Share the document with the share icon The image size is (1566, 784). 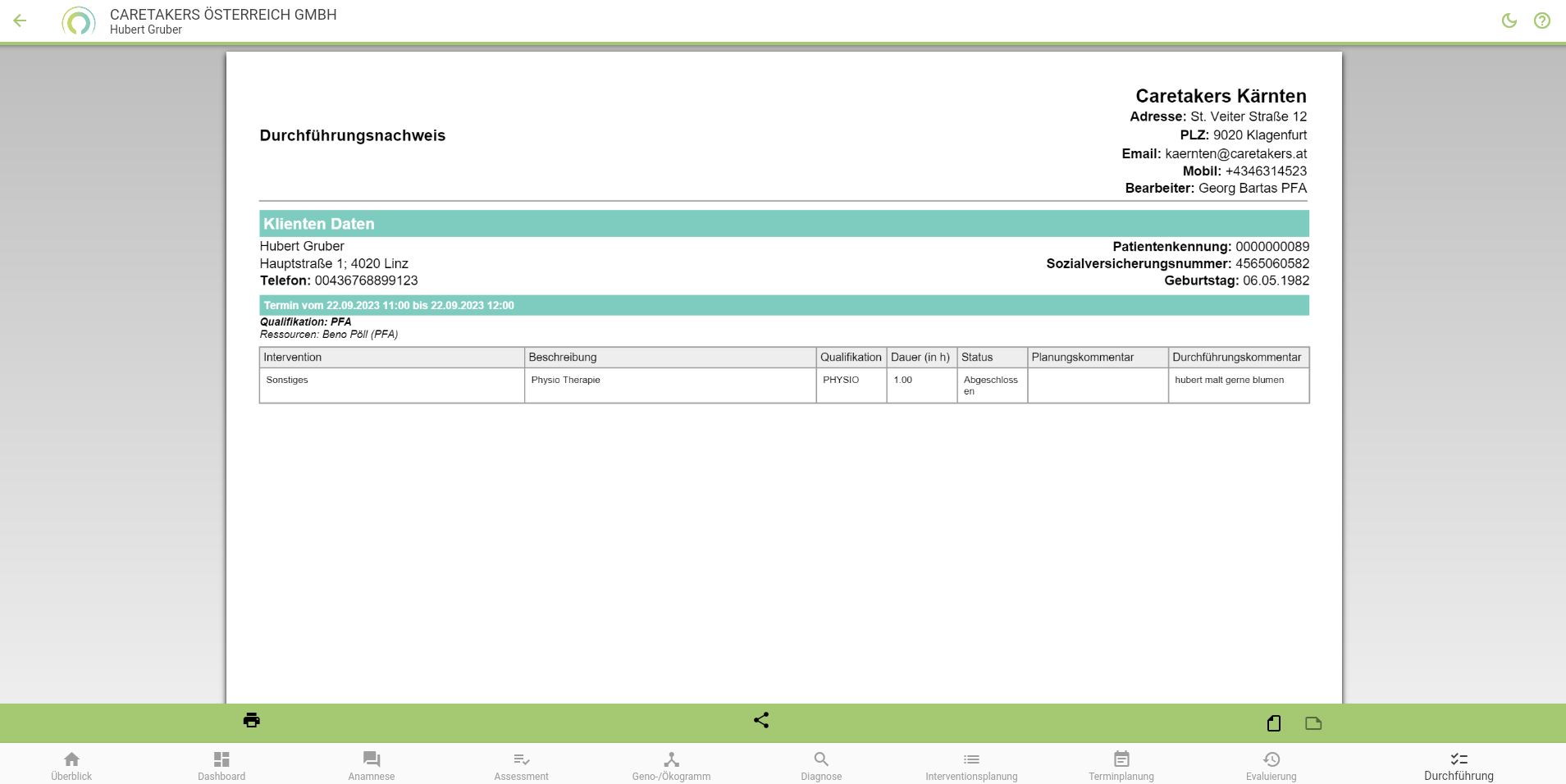pos(761,720)
